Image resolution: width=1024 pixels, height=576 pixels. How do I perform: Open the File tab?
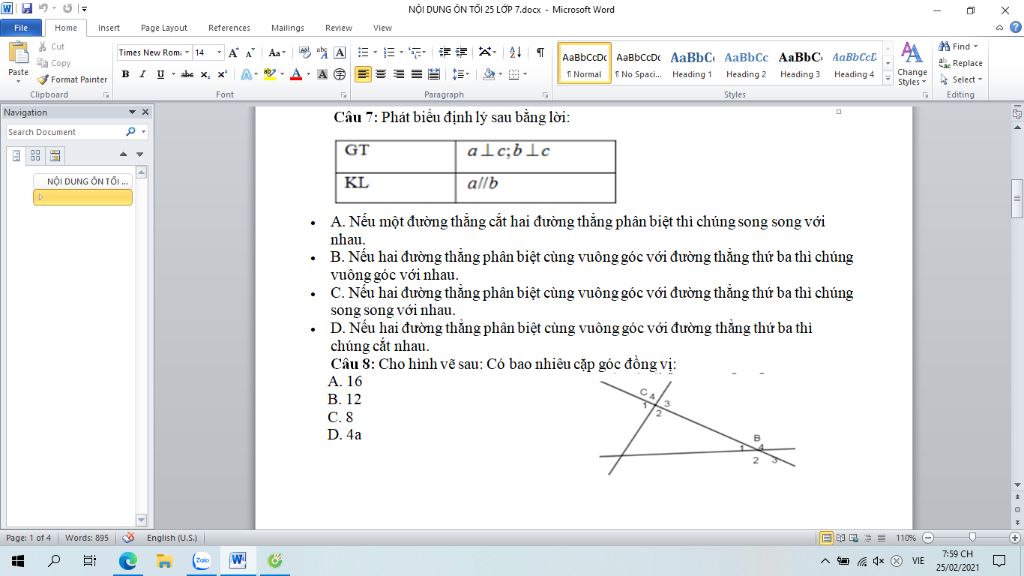[21, 27]
